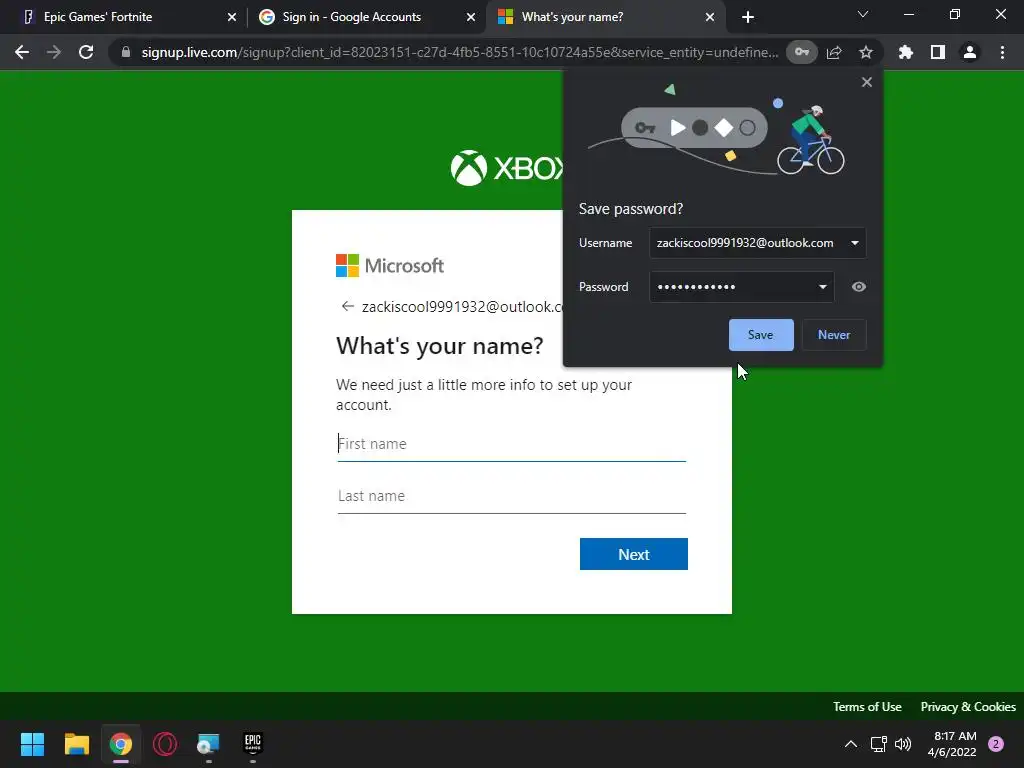Expand the Username dropdown arrow
This screenshot has height=768, width=1024.
point(854,243)
